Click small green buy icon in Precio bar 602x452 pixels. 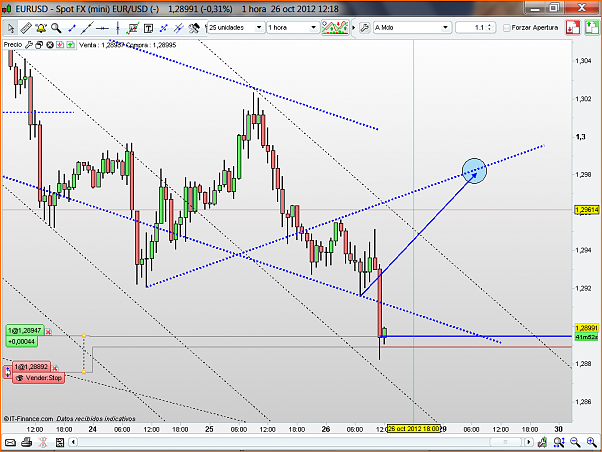coord(70,45)
